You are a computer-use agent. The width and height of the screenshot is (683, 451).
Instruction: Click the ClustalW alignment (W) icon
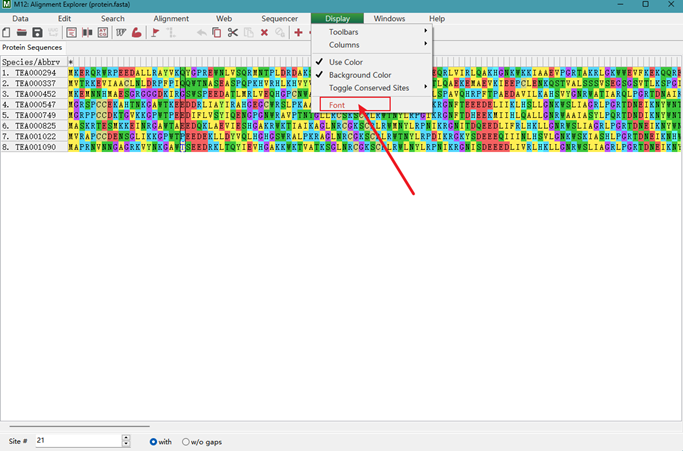click(x=121, y=33)
